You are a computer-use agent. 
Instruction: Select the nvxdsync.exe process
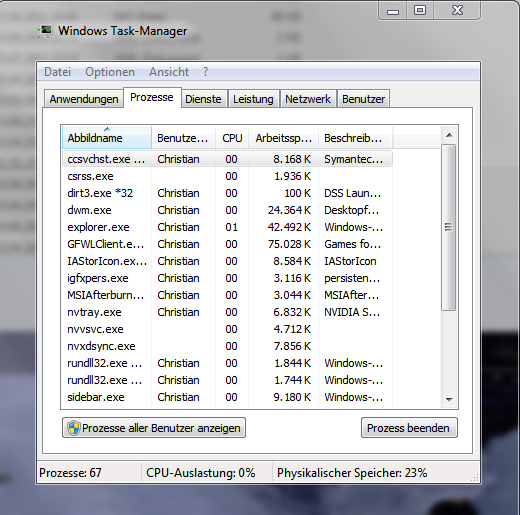click(227, 346)
